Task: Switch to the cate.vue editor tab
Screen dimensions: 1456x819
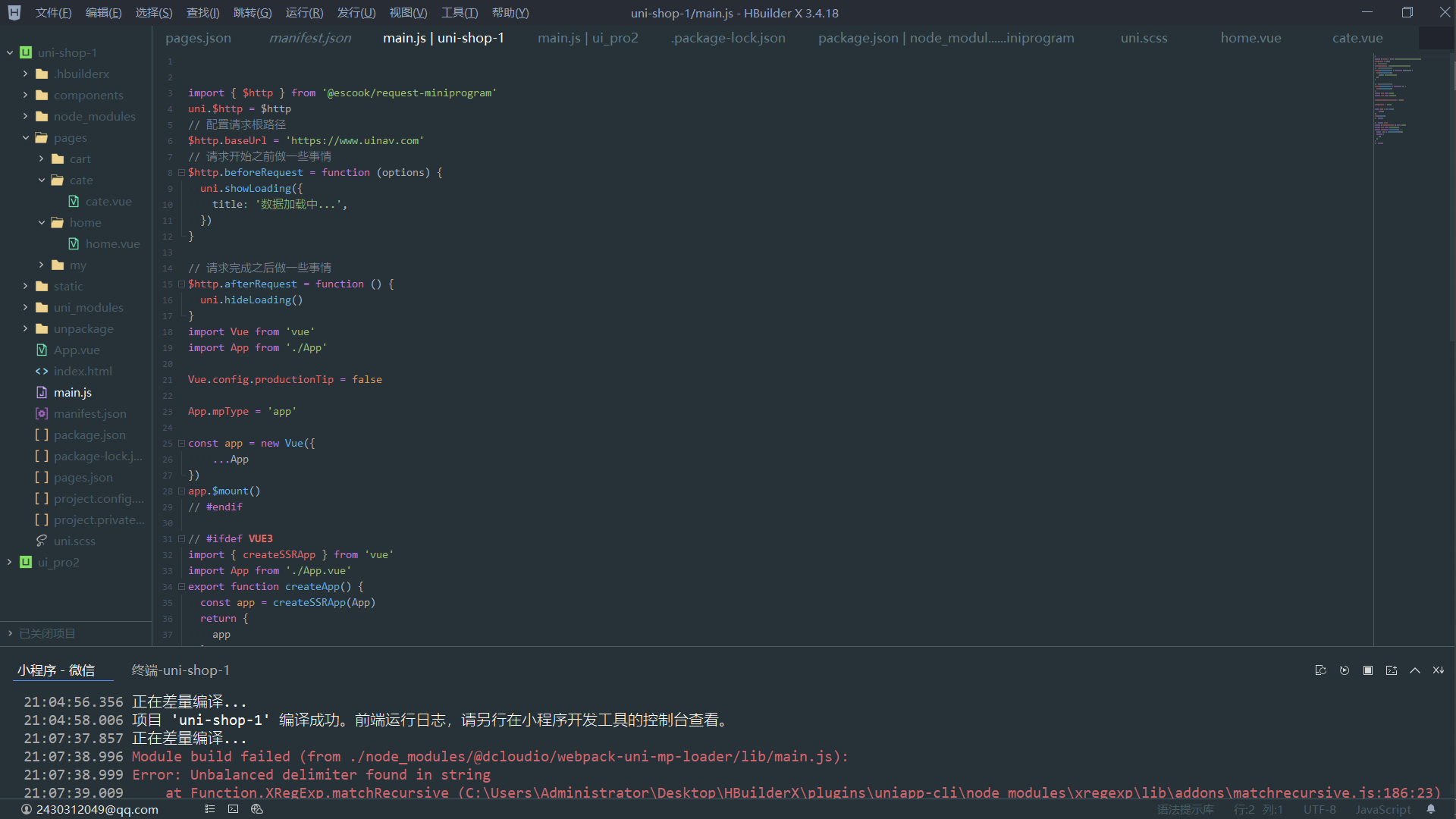Action: coord(1357,38)
